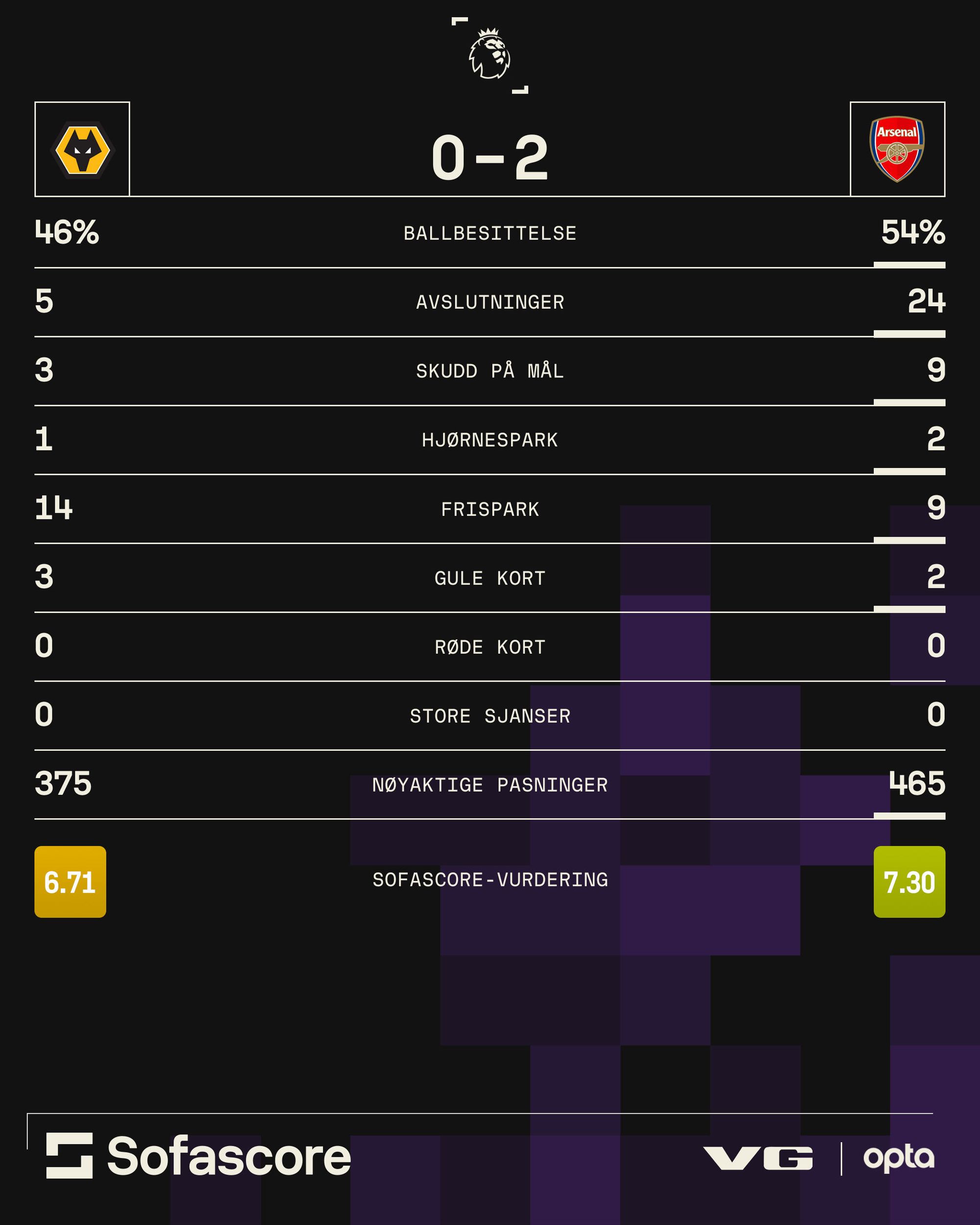The image size is (980, 1225).
Task: Click Arsenal's 54% possession value
Action: (913, 232)
